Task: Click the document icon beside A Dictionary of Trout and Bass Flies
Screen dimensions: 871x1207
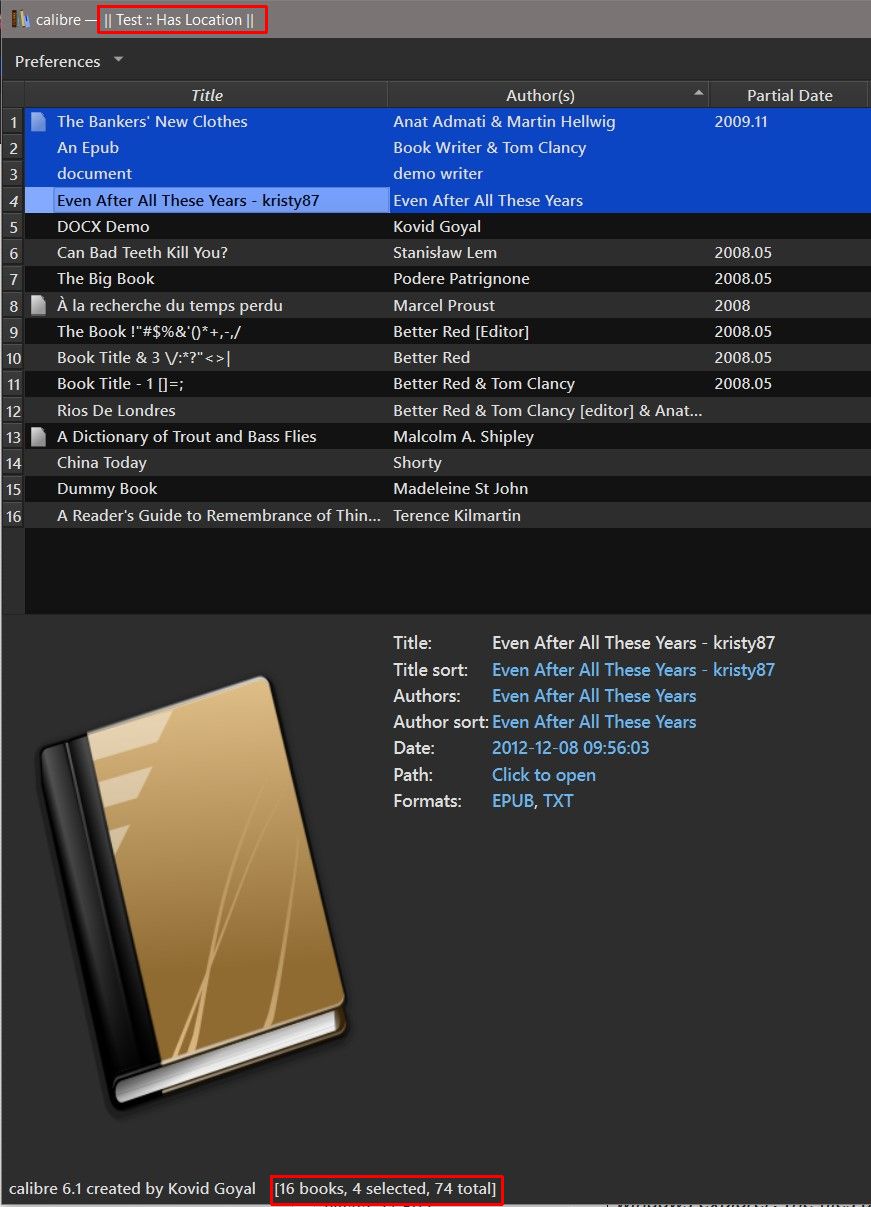Action: click(x=39, y=437)
